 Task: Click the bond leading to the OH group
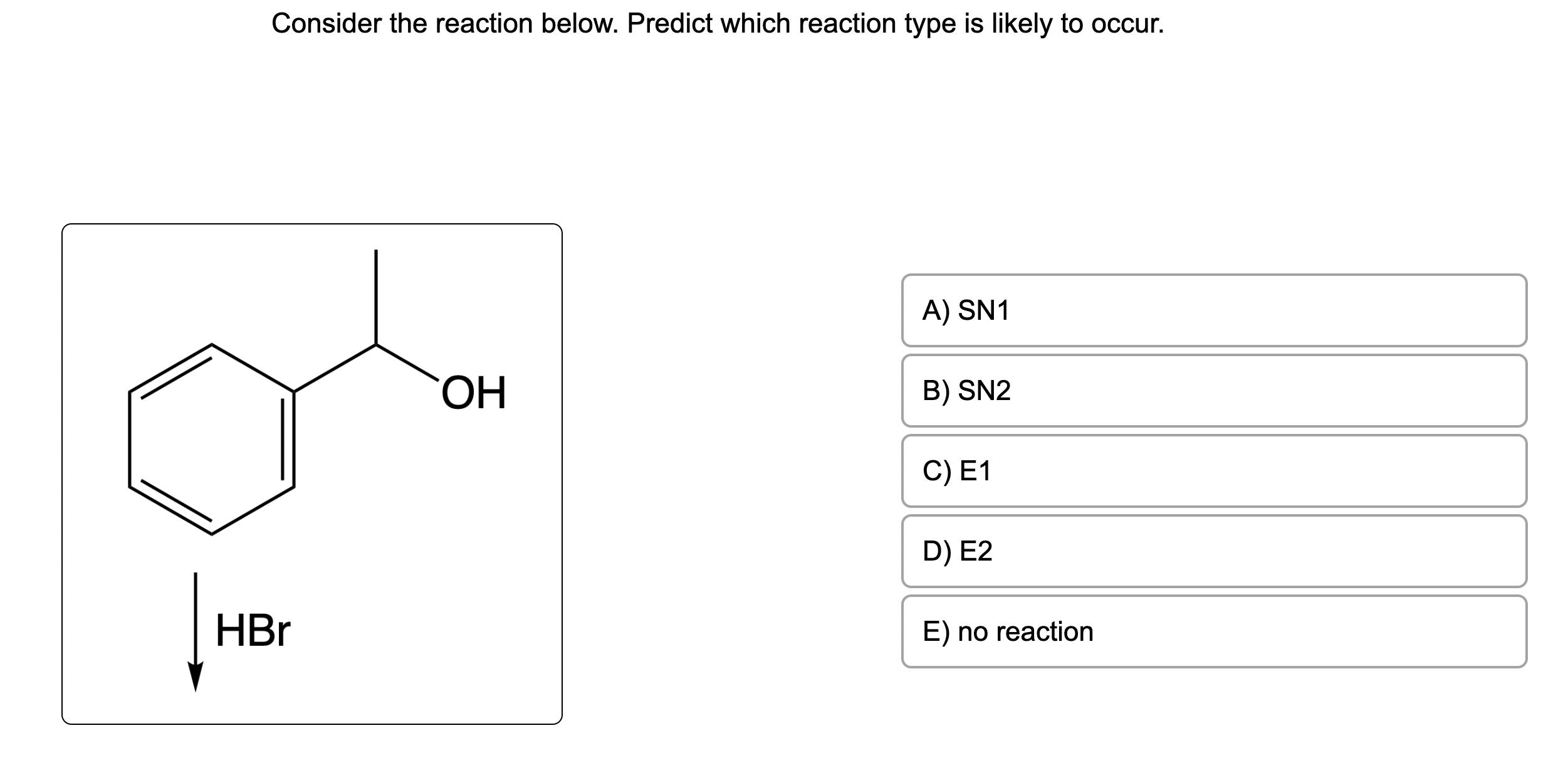pos(407,362)
